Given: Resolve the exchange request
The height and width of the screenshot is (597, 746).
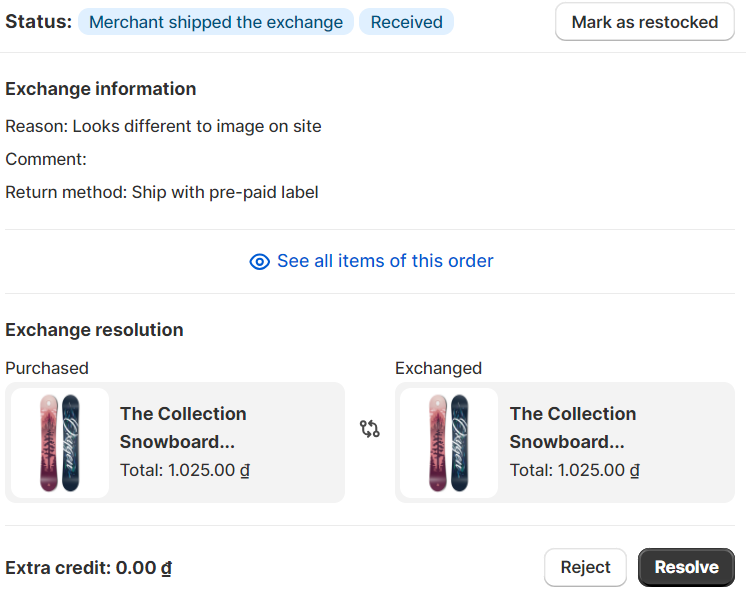Looking at the screenshot, I should pyautogui.click(x=686, y=567).
